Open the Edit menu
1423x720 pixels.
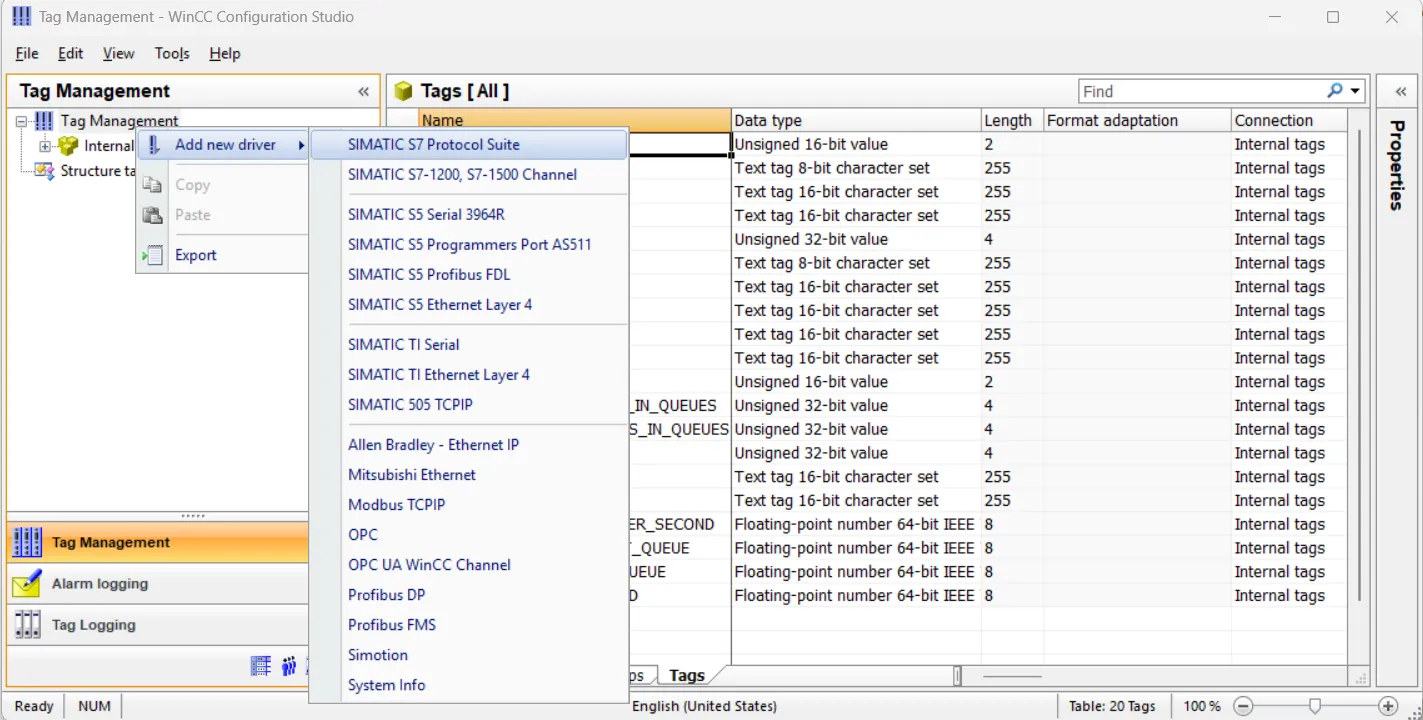[70, 54]
